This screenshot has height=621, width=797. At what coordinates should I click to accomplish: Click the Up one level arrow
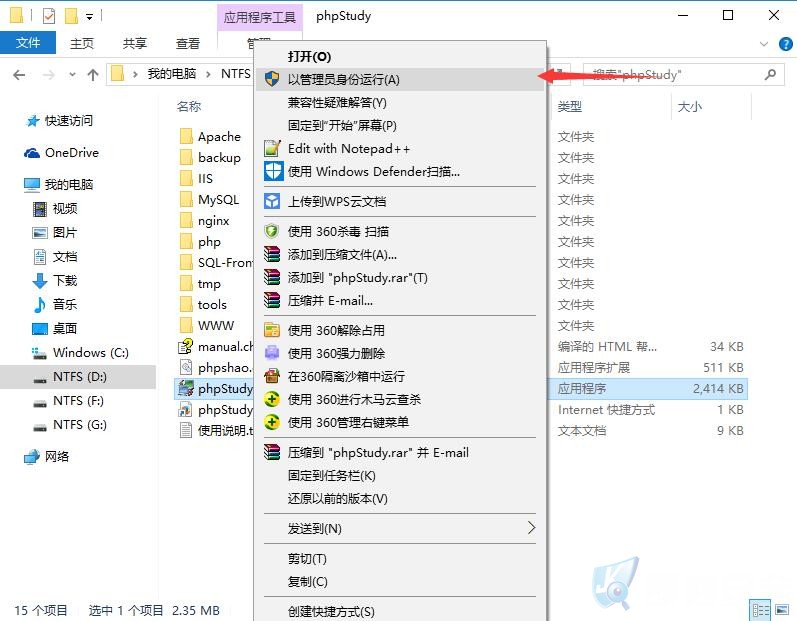click(93, 75)
